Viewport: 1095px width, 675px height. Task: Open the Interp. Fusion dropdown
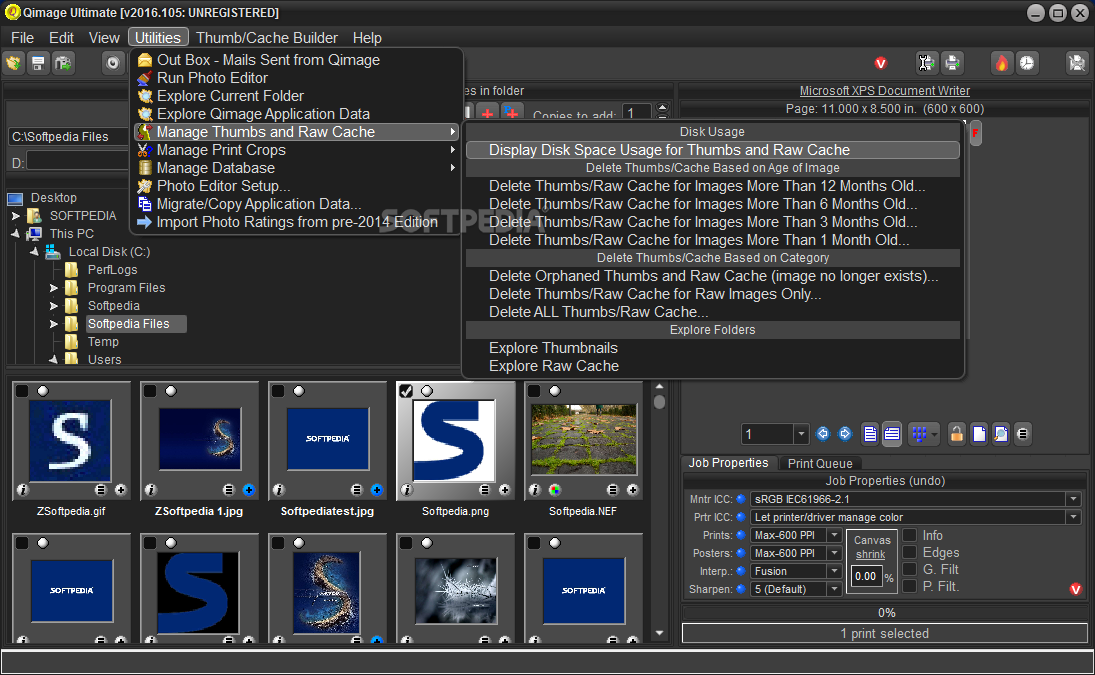(x=834, y=571)
